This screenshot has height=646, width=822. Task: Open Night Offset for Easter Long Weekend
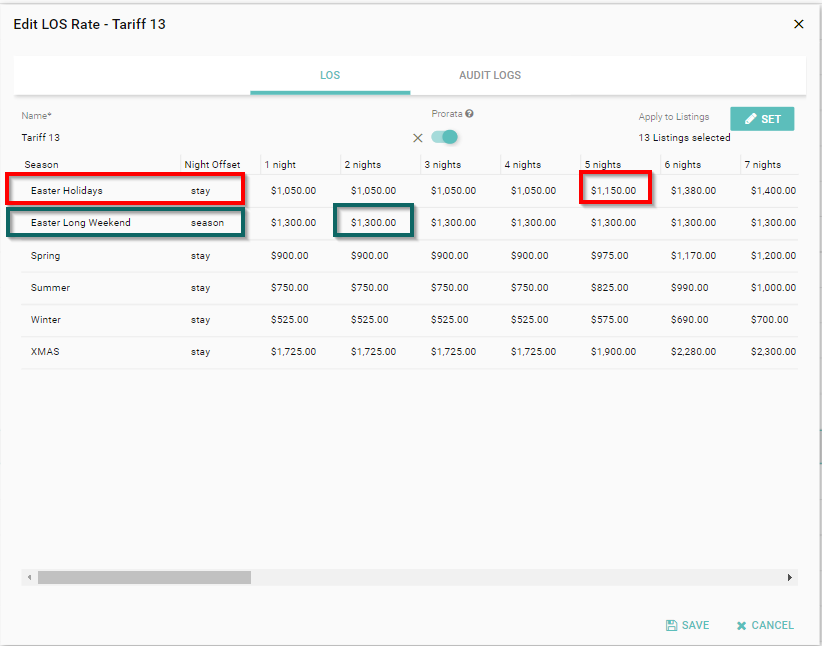[x=208, y=223]
